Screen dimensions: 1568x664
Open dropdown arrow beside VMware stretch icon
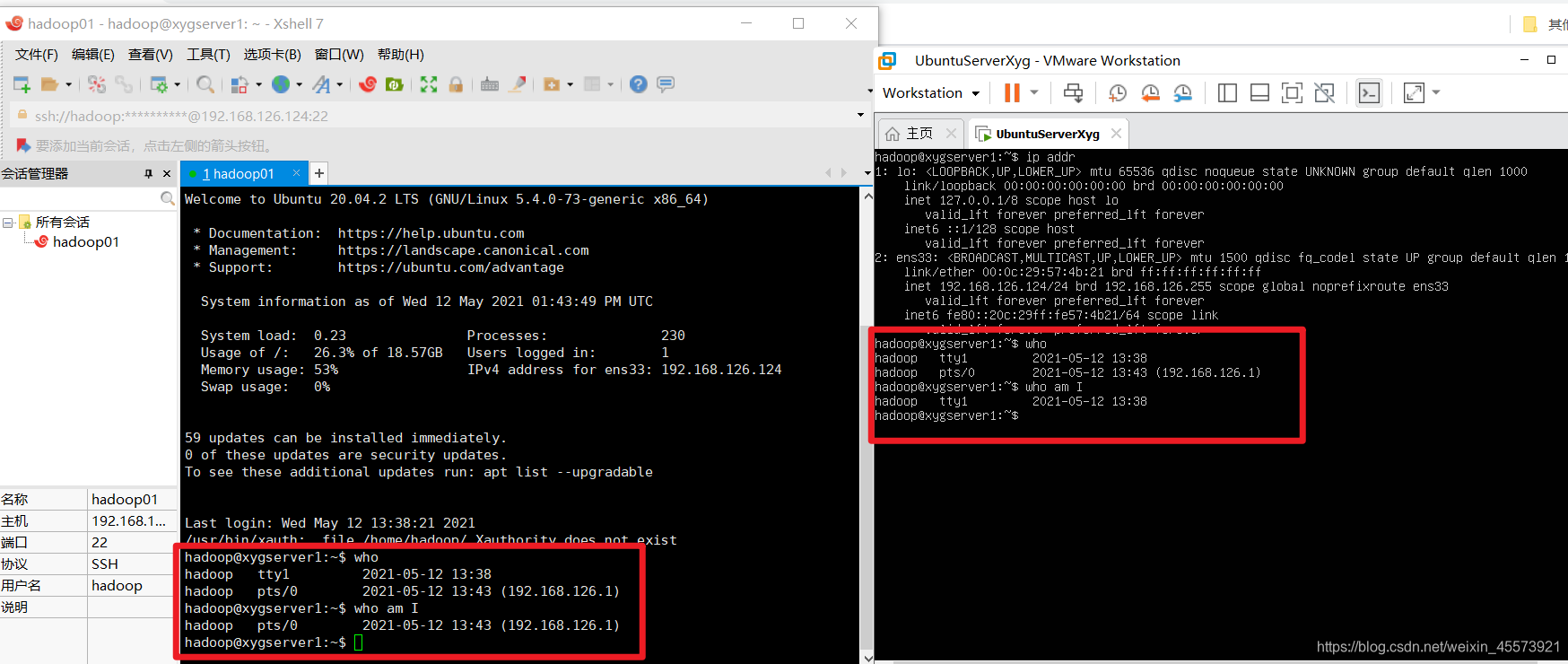(1436, 92)
